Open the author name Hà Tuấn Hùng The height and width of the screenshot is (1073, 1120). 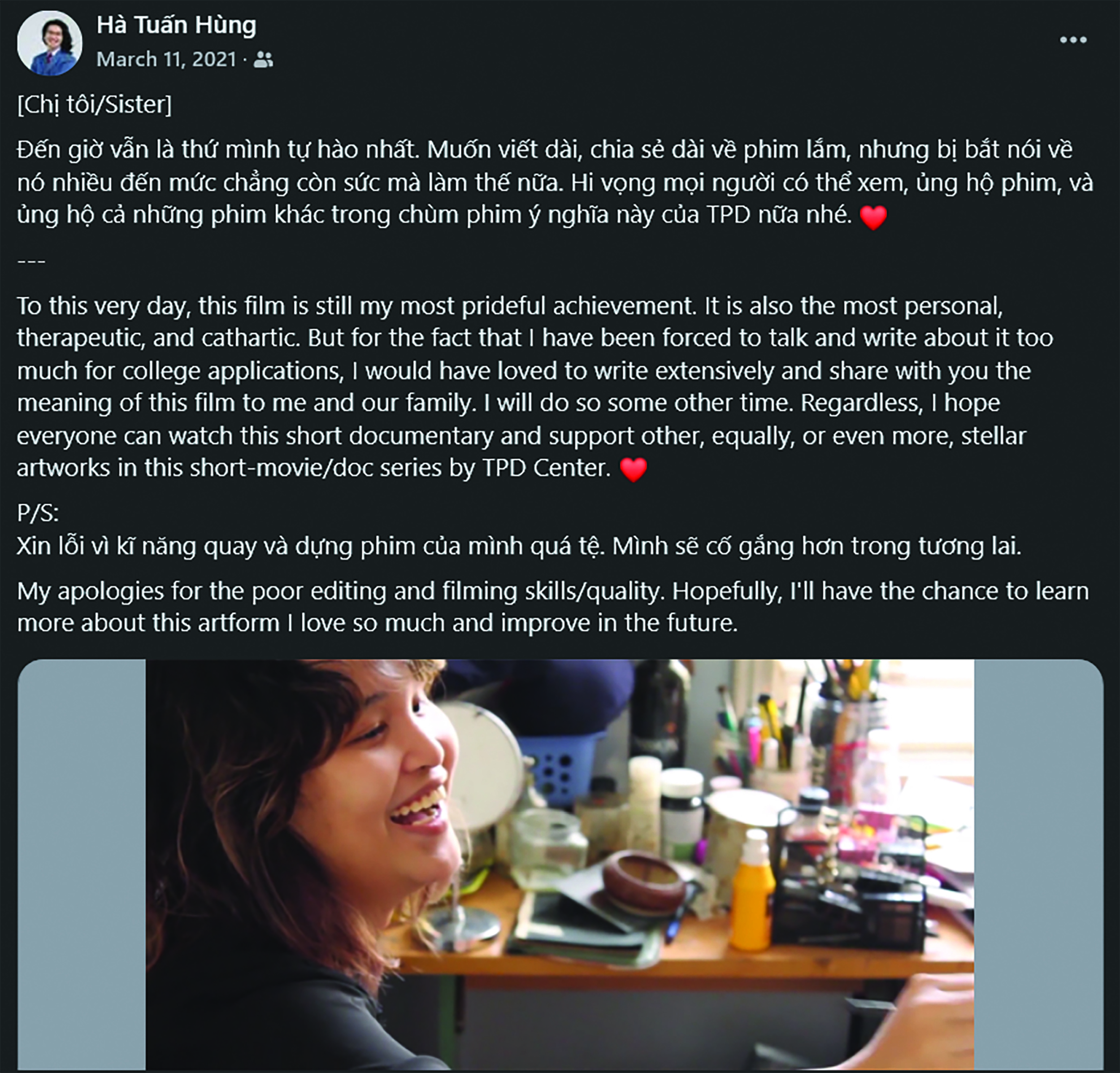[x=176, y=25]
